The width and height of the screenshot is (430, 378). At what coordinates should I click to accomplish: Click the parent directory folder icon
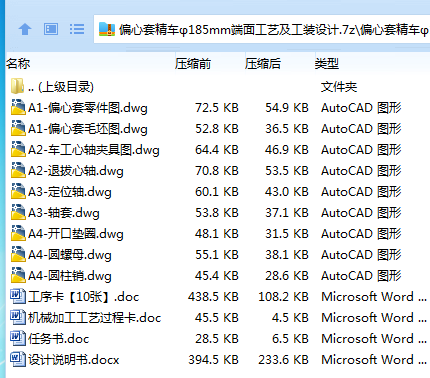coord(17,86)
